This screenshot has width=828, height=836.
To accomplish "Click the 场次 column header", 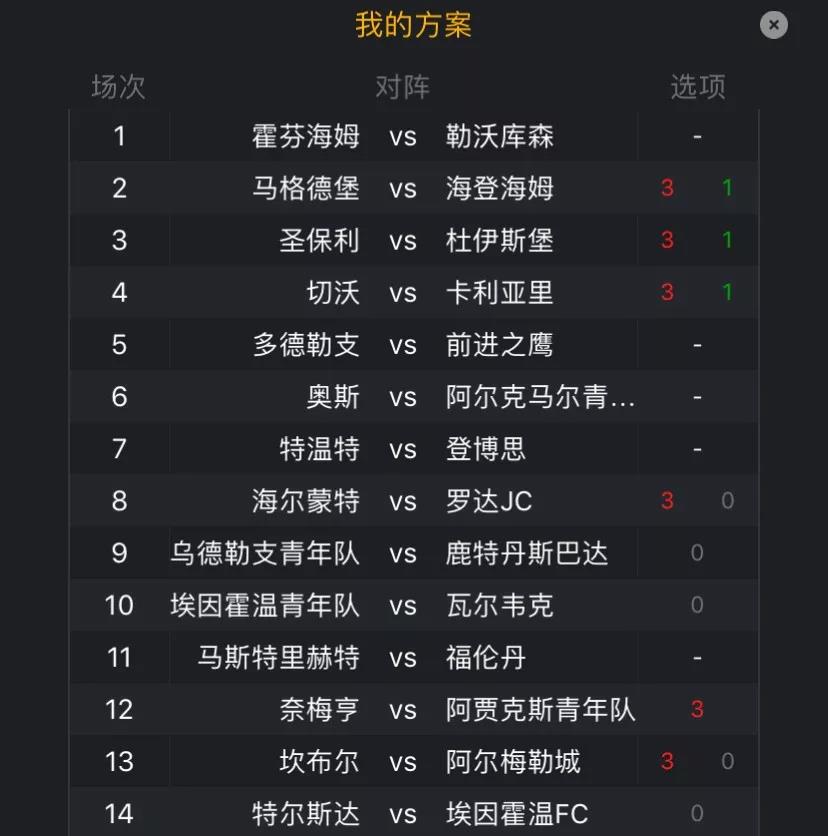I will tap(118, 86).
